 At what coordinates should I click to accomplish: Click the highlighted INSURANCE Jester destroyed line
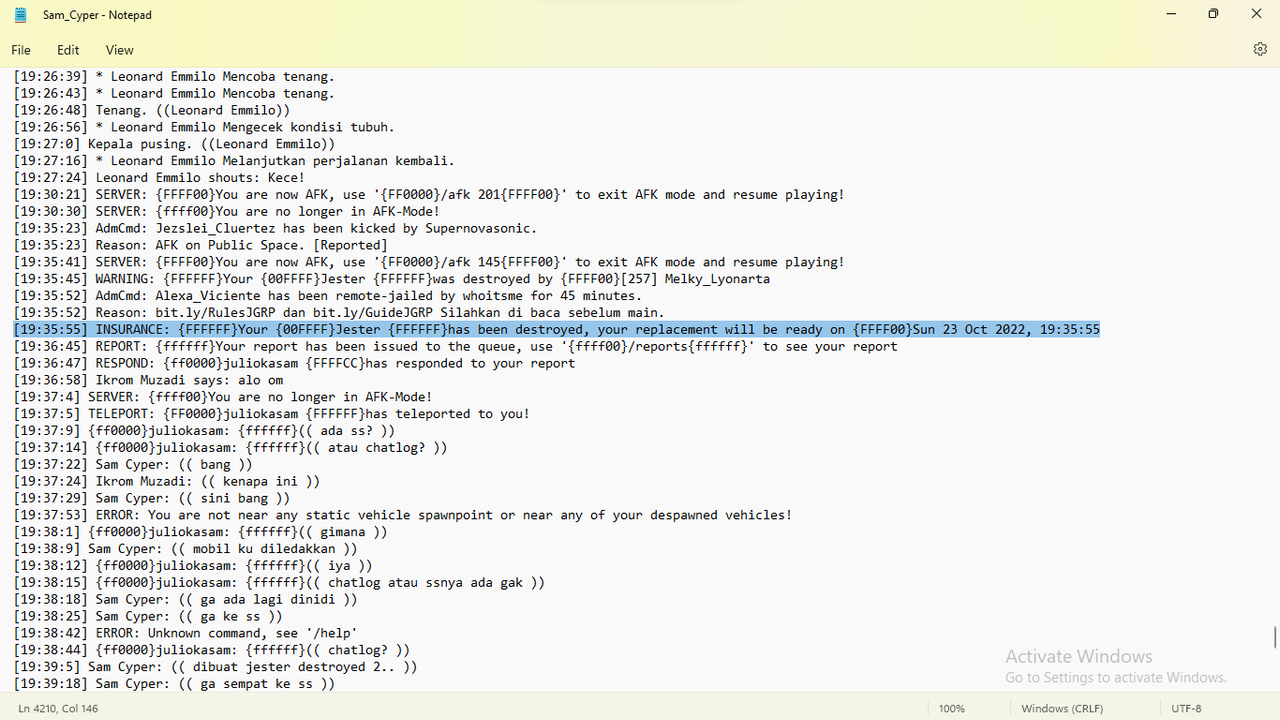pos(557,329)
